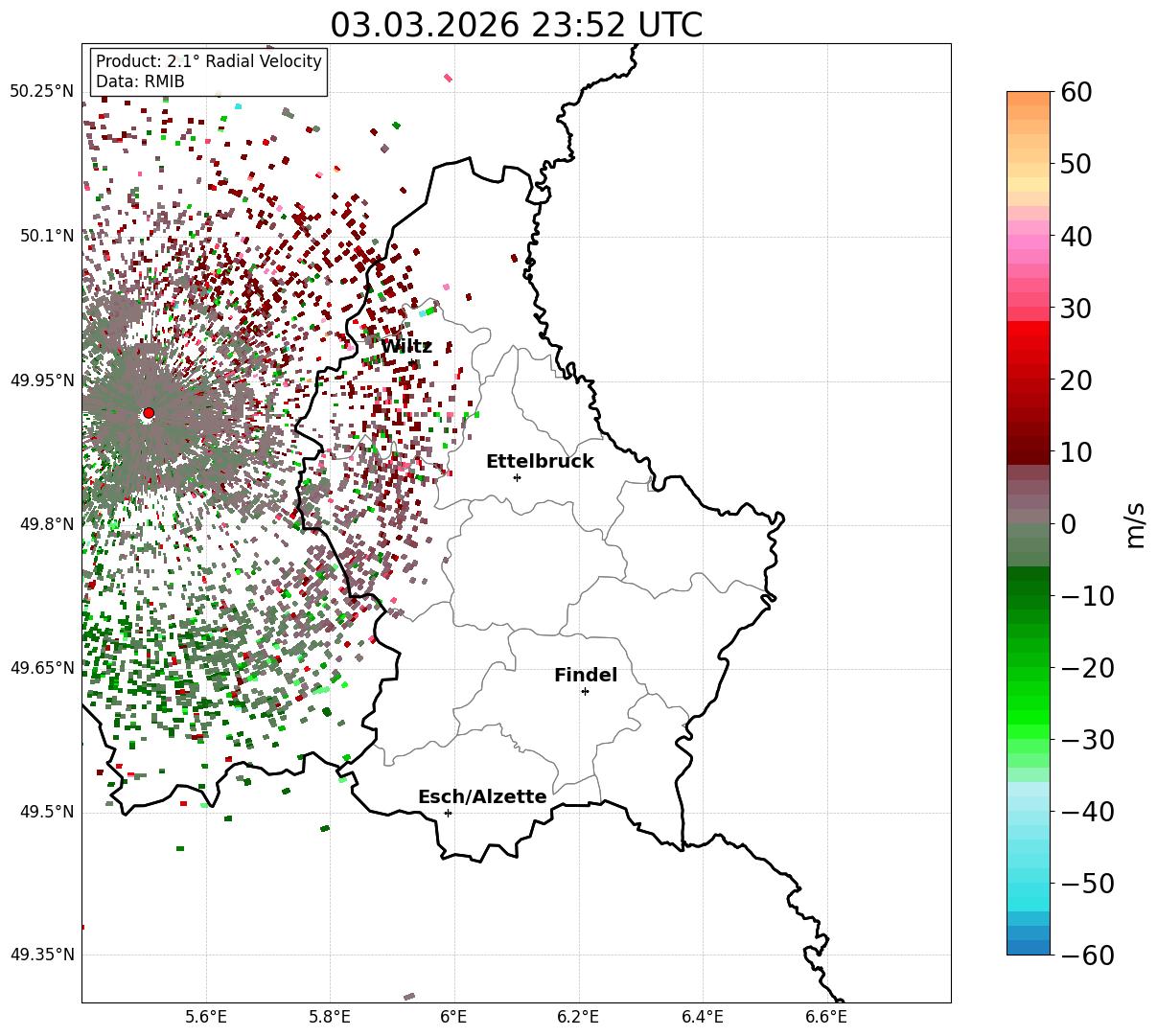Click the 49.35°N latitude tick label
Image resolution: width=1157 pixels, height=1036 pixels.
[41, 955]
